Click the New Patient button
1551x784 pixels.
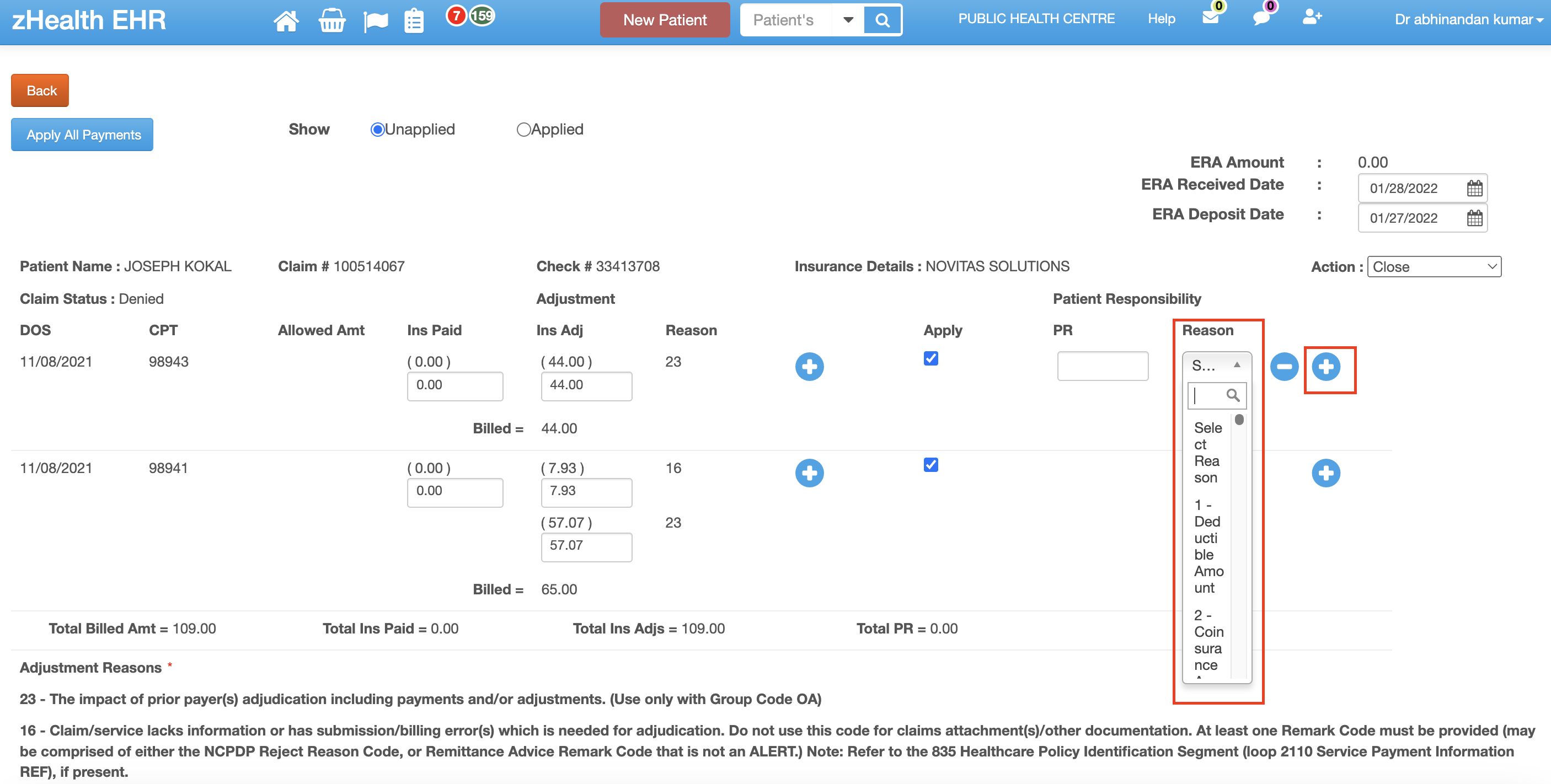665,20
